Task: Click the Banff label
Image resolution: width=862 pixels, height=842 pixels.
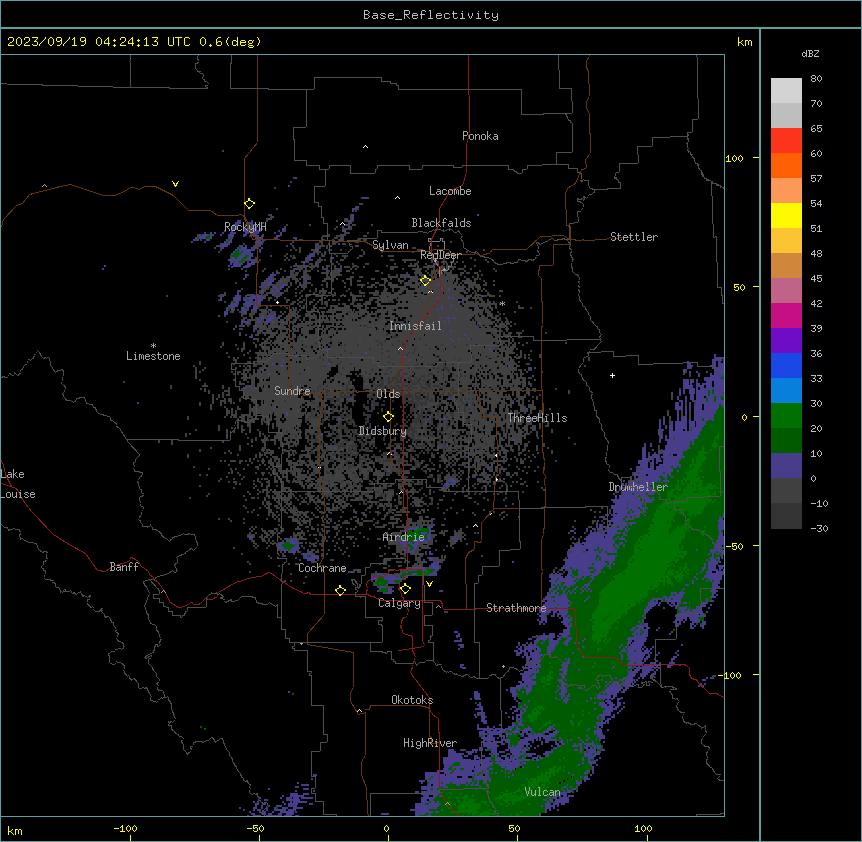Action: [124, 567]
